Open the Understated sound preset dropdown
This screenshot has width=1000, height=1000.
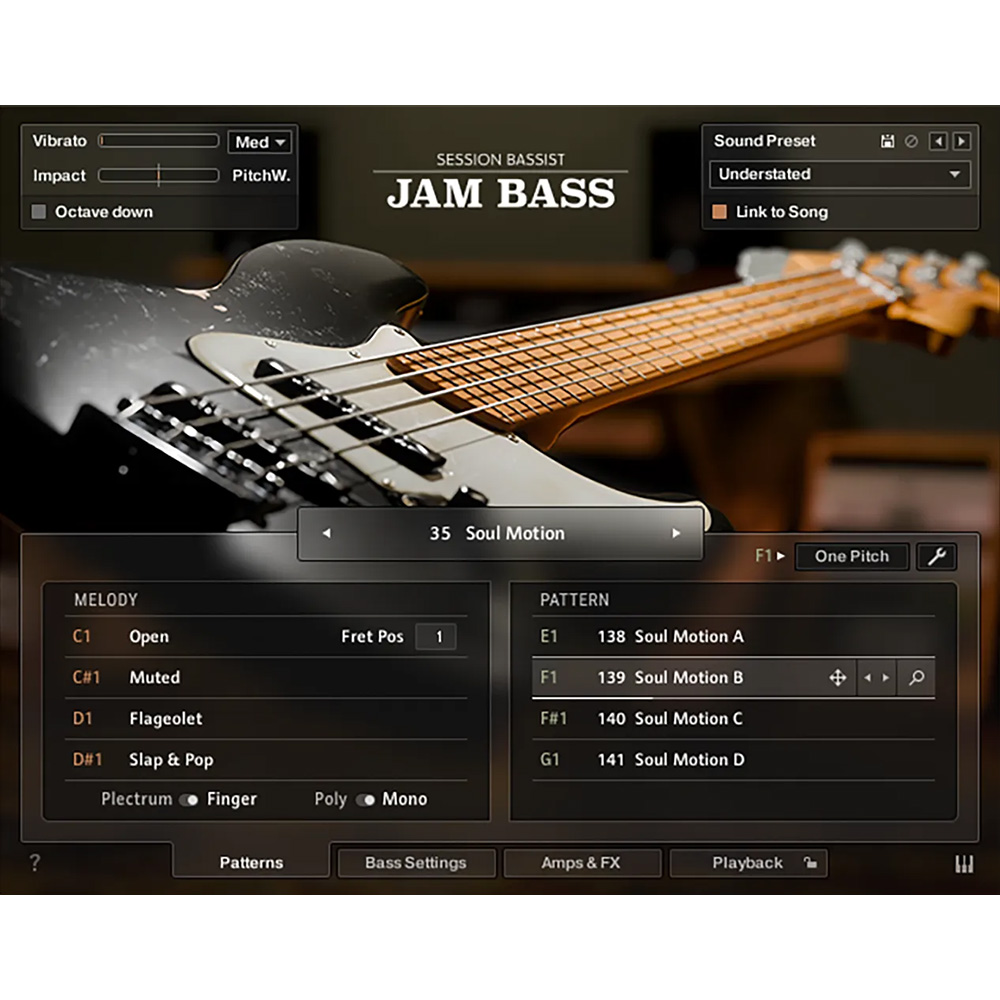[x=840, y=175]
